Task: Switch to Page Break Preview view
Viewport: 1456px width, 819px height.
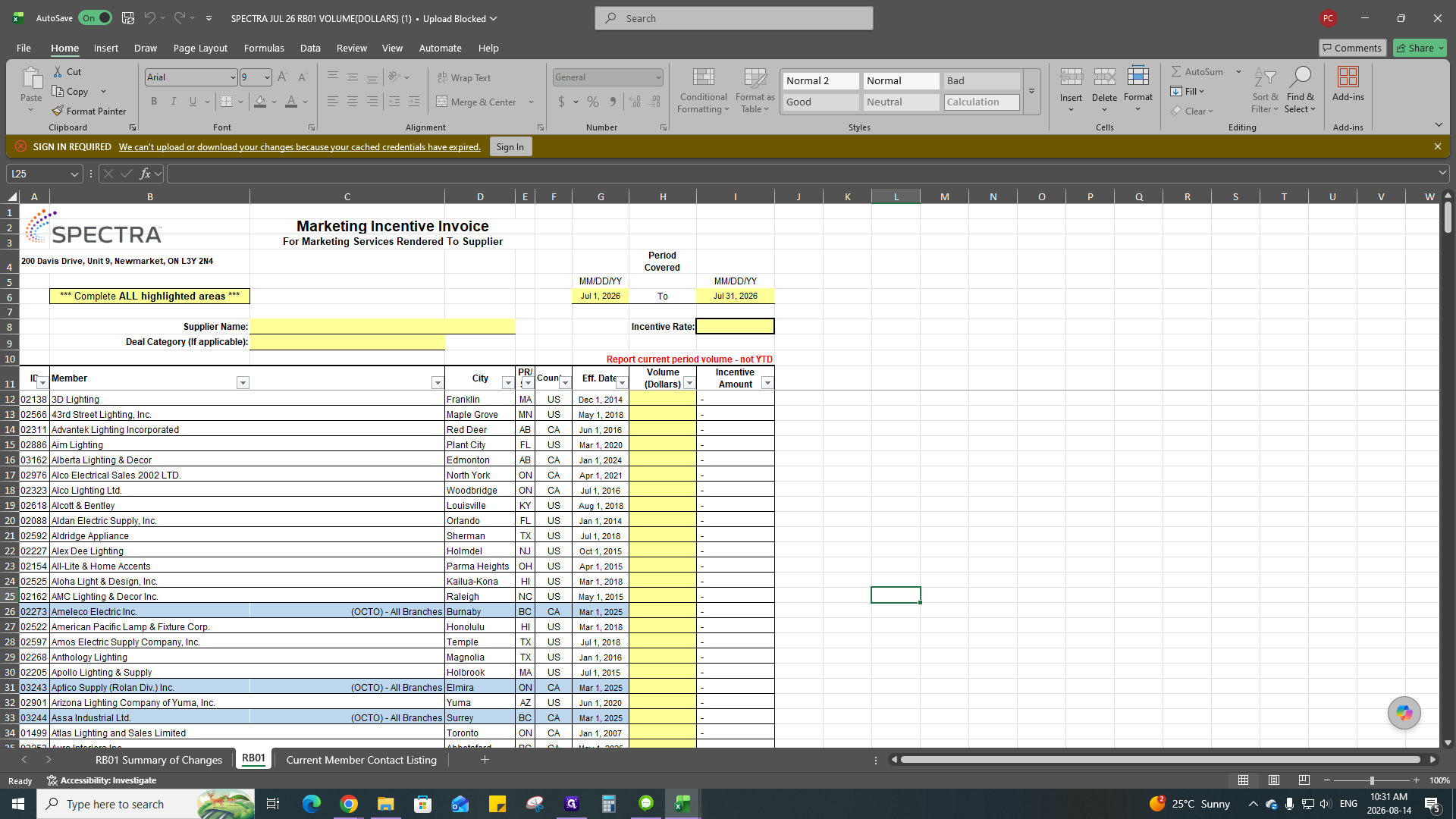Action: point(1304,780)
